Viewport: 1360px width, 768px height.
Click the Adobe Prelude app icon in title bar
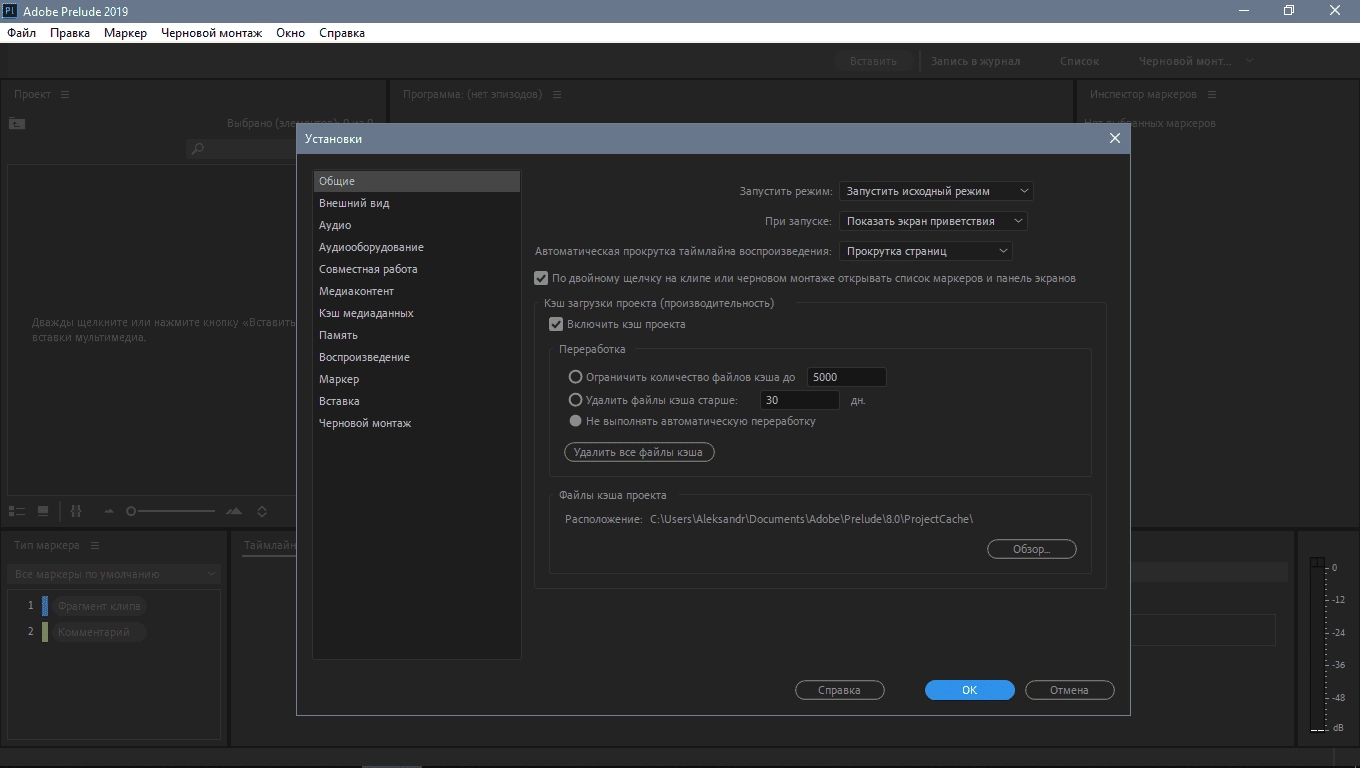click(x=10, y=10)
